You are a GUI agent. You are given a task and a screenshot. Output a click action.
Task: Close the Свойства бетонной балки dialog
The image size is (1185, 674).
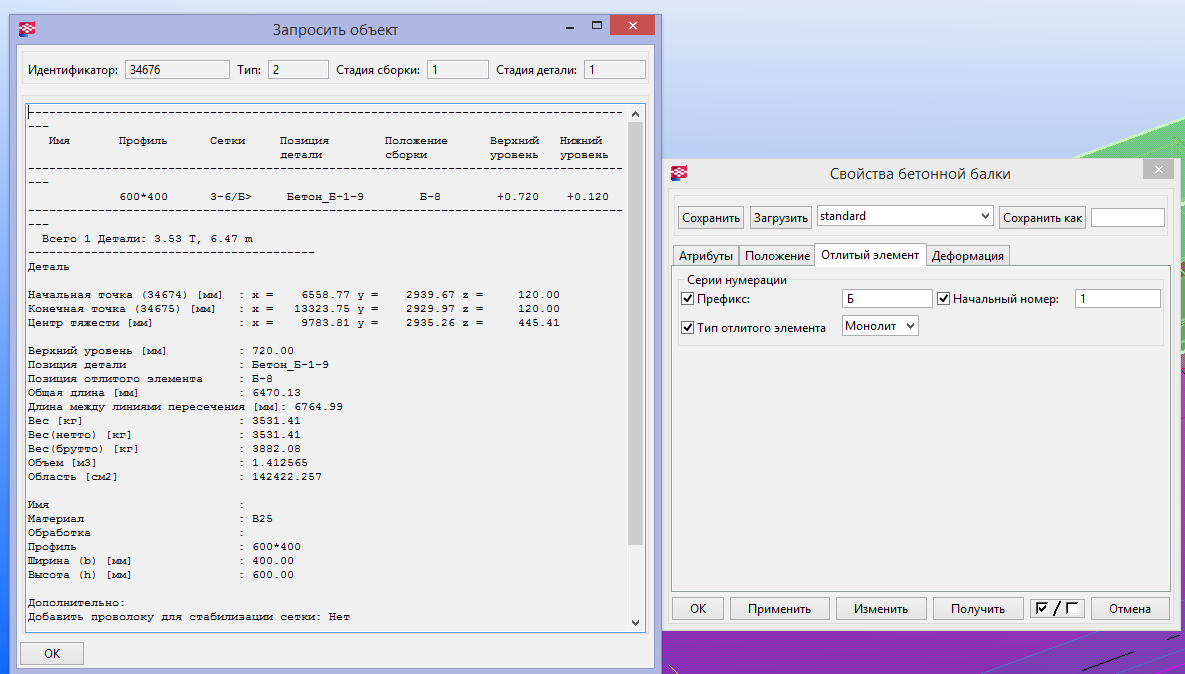tap(1159, 170)
